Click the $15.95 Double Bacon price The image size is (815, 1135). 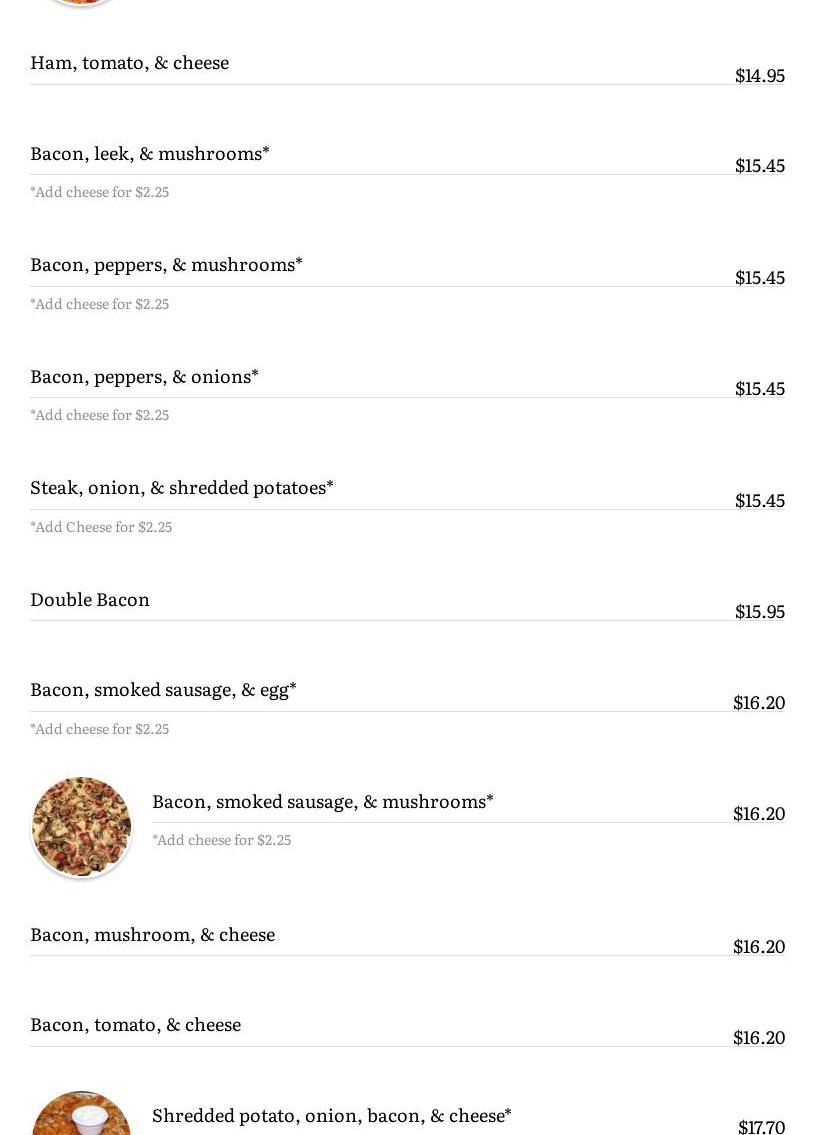759,612
